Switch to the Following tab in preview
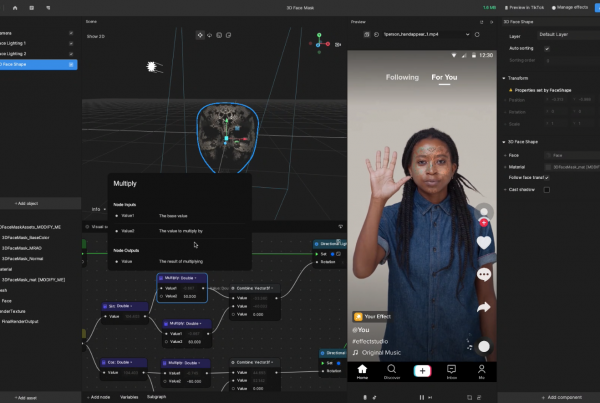 (402, 77)
